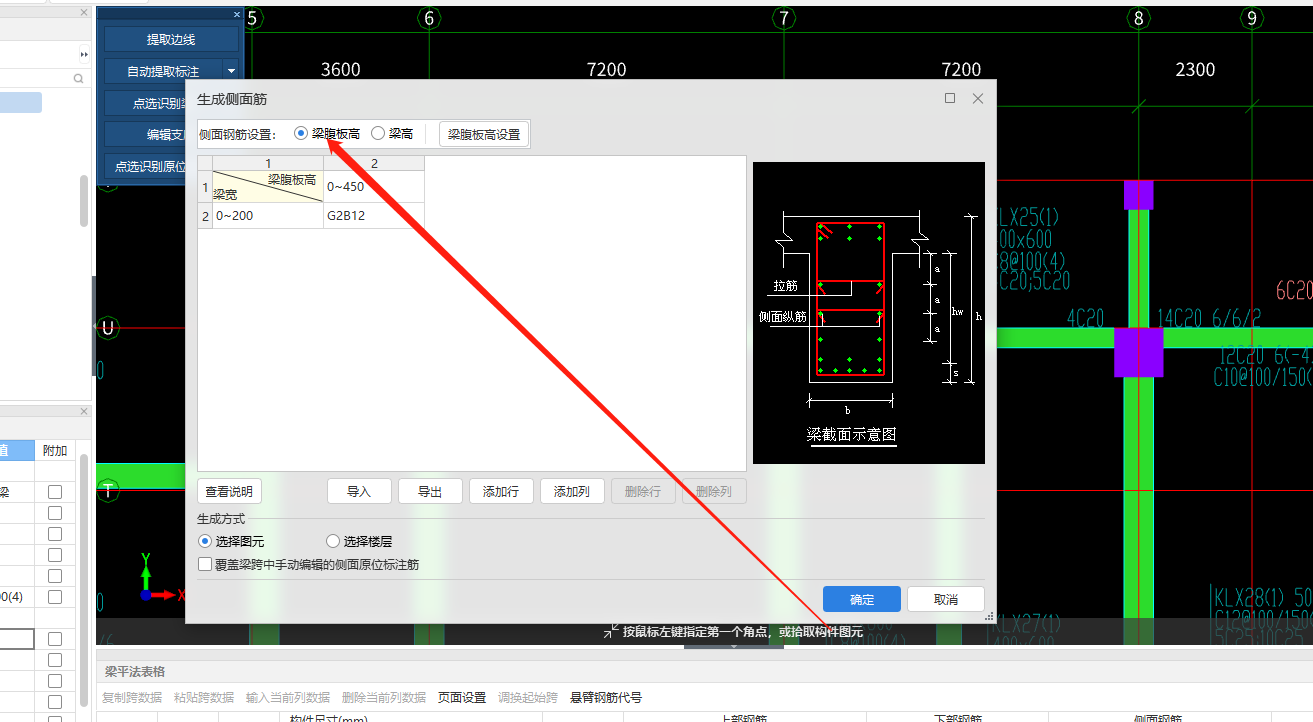
Task: Choose the 选择图元 generation mode
Action: point(206,541)
